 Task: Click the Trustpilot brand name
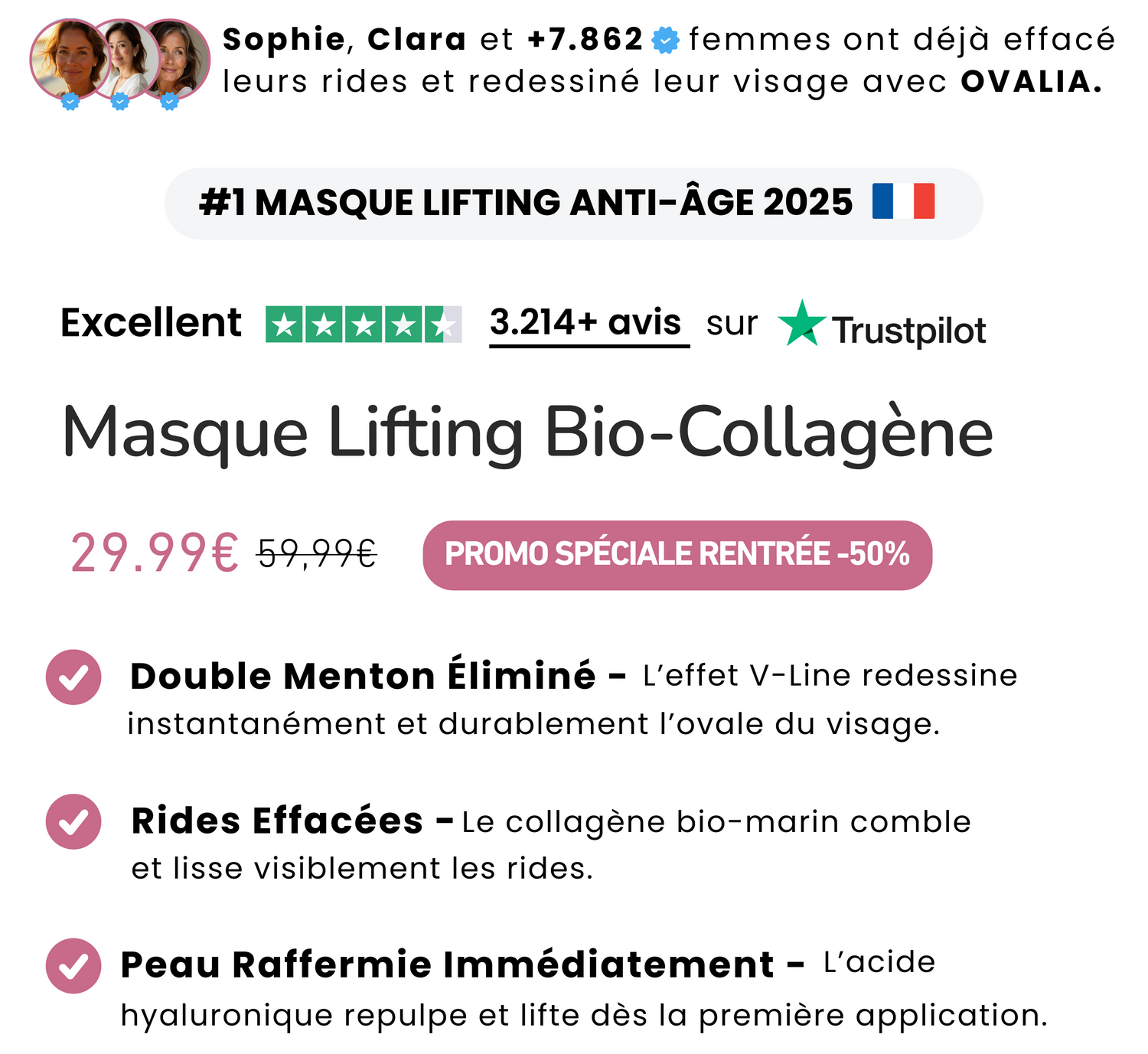pyautogui.click(x=908, y=331)
